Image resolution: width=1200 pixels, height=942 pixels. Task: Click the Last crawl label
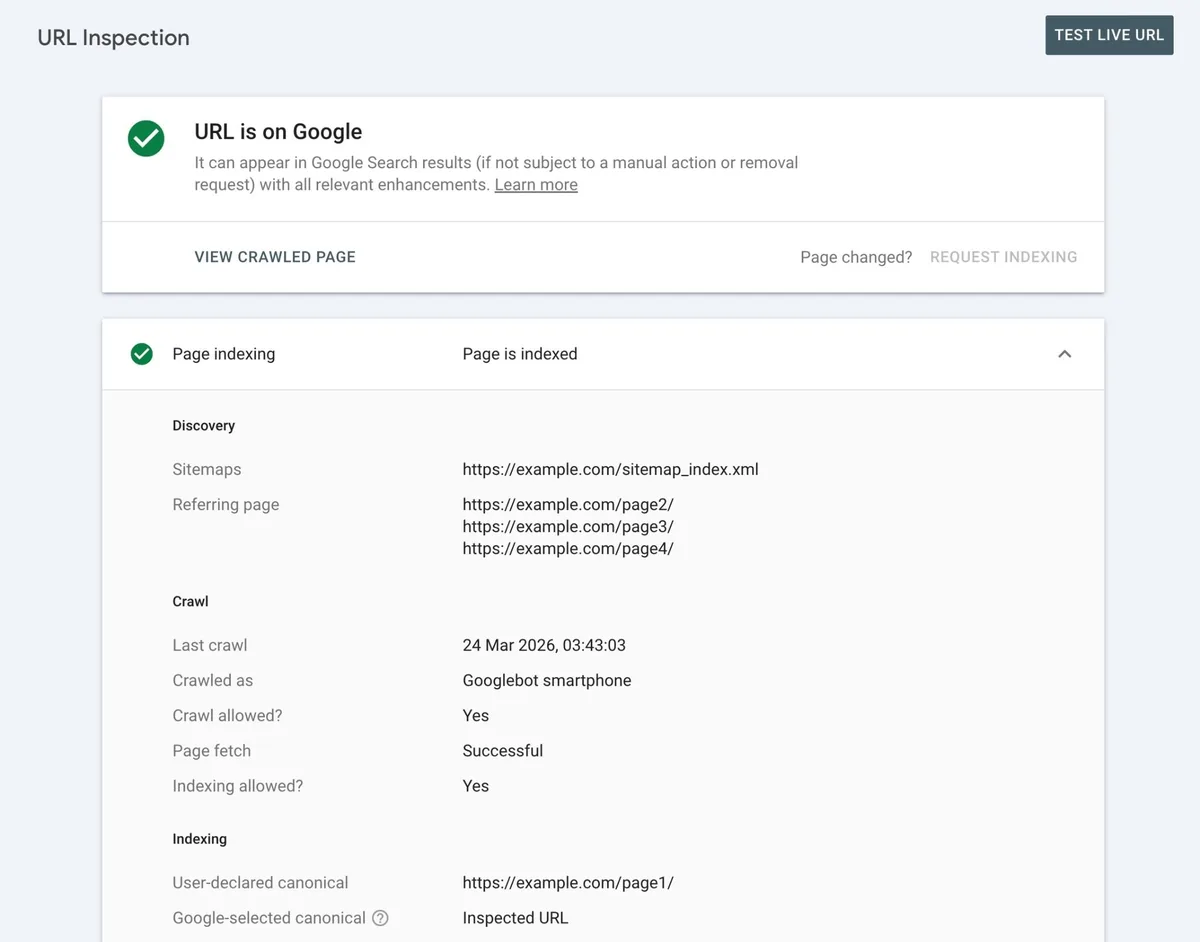(x=210, y=645)
